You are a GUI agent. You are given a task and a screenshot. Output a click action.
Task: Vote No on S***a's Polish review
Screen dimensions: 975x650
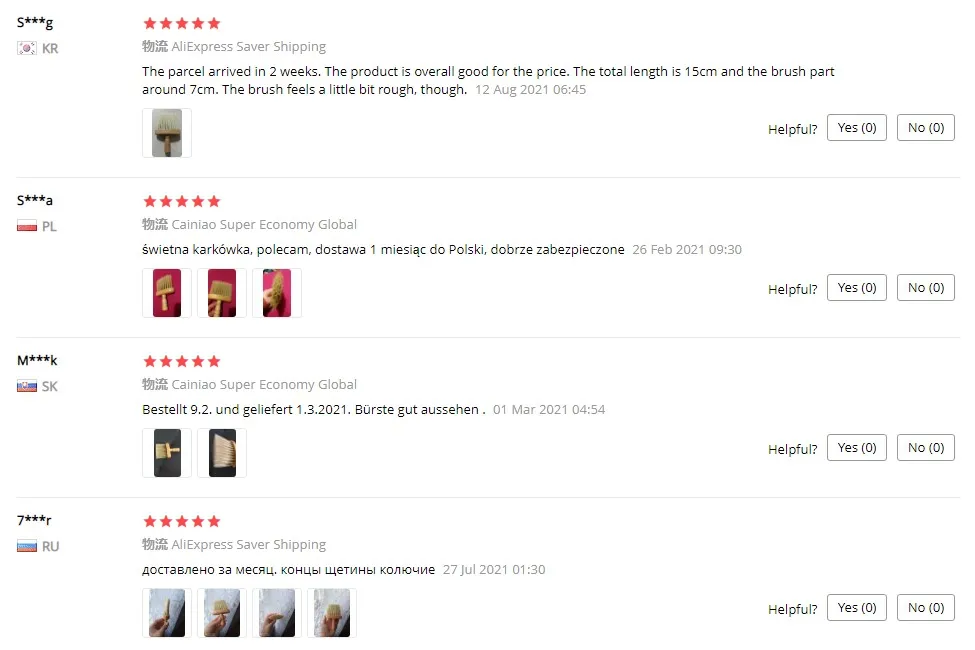(925, 288)
